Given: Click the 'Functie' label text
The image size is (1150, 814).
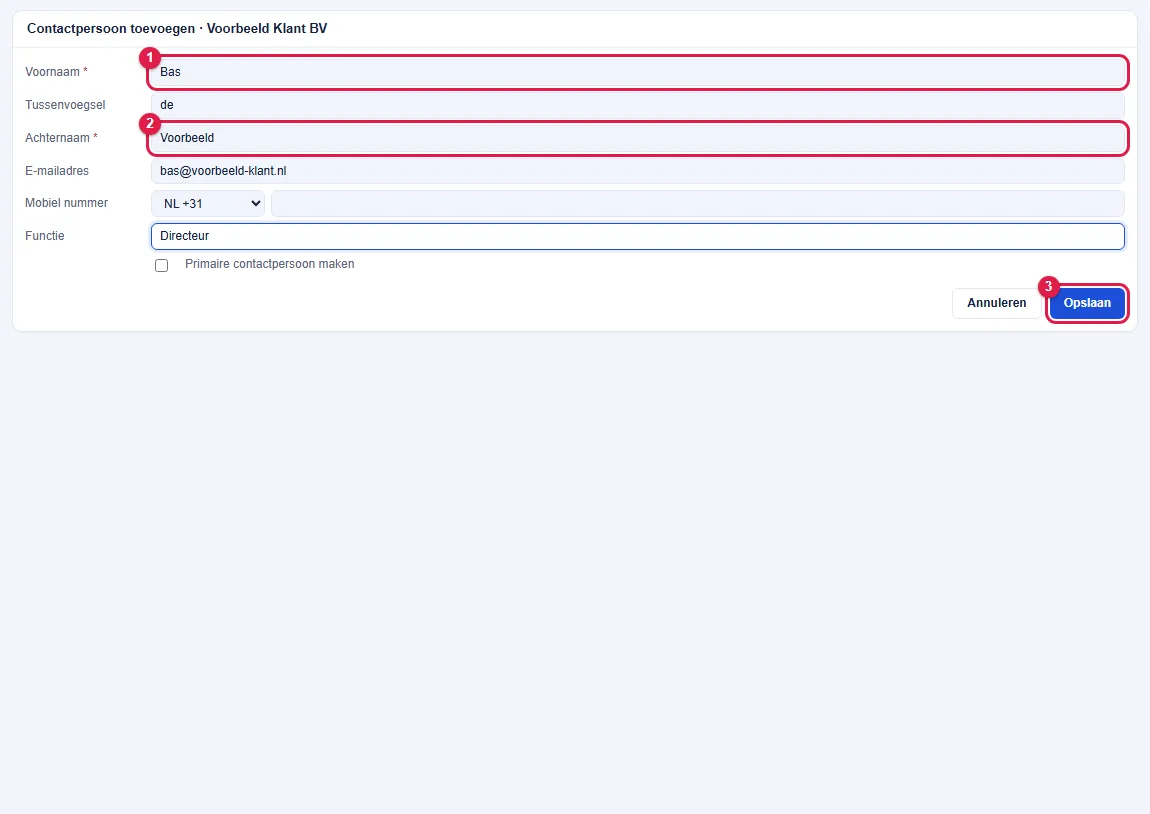Looking at the screenshot, I should point(45,236).
